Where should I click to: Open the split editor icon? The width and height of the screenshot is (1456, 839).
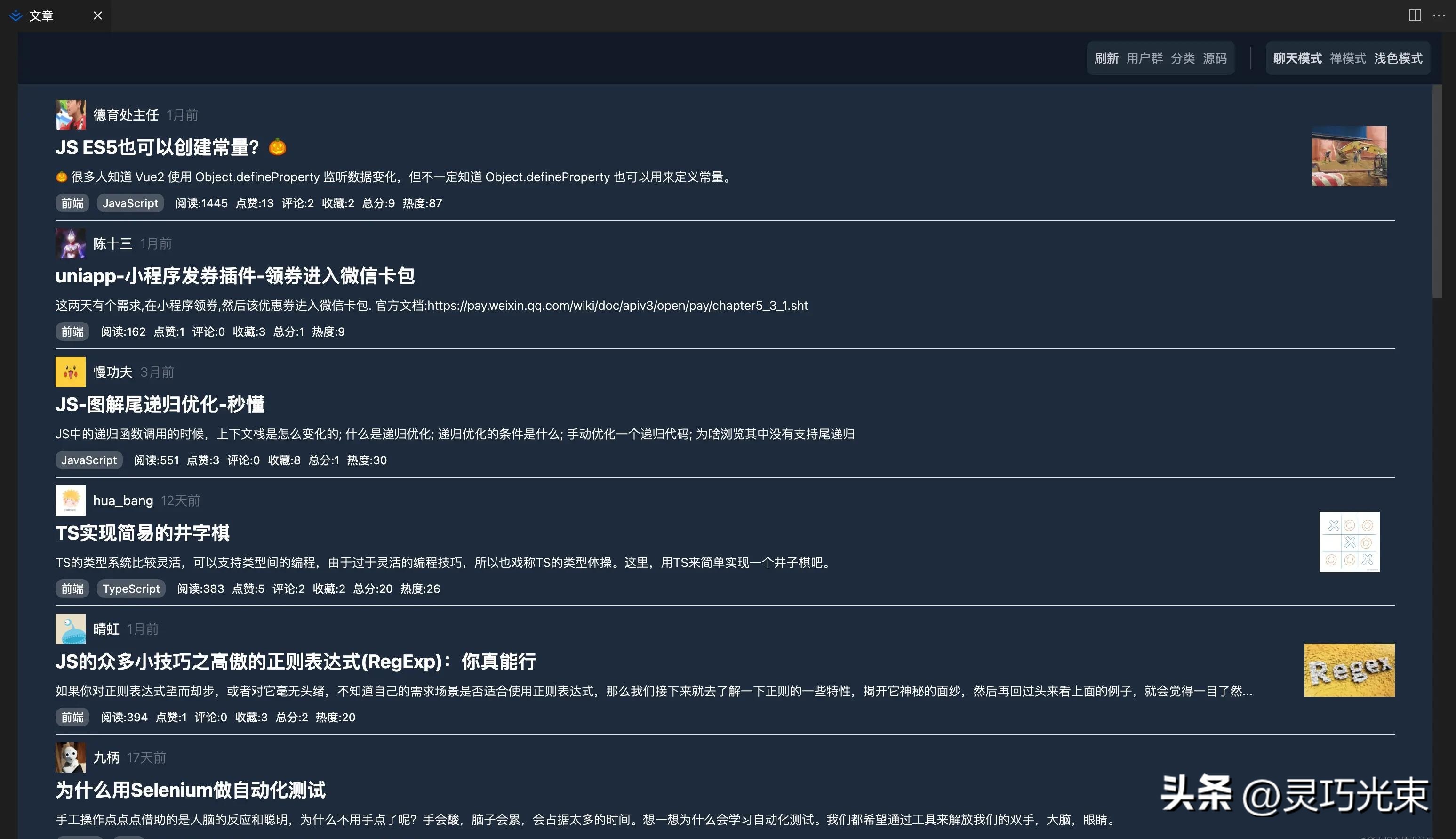point(1416,16)
